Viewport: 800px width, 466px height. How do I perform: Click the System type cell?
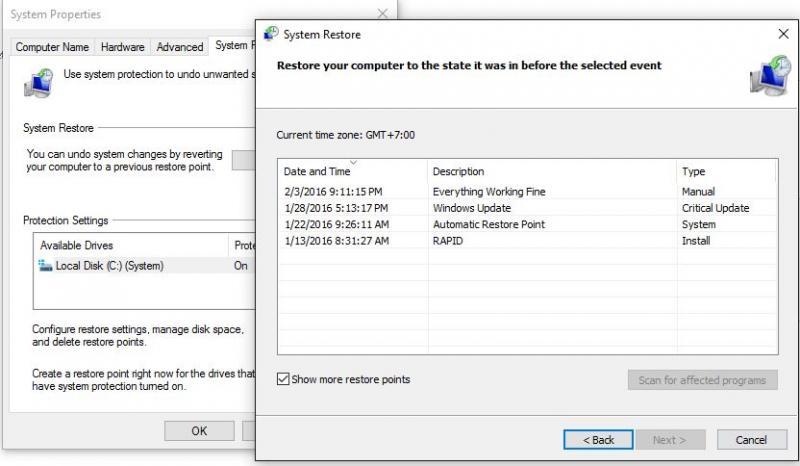pyautogui.click(x=698, y=224)
